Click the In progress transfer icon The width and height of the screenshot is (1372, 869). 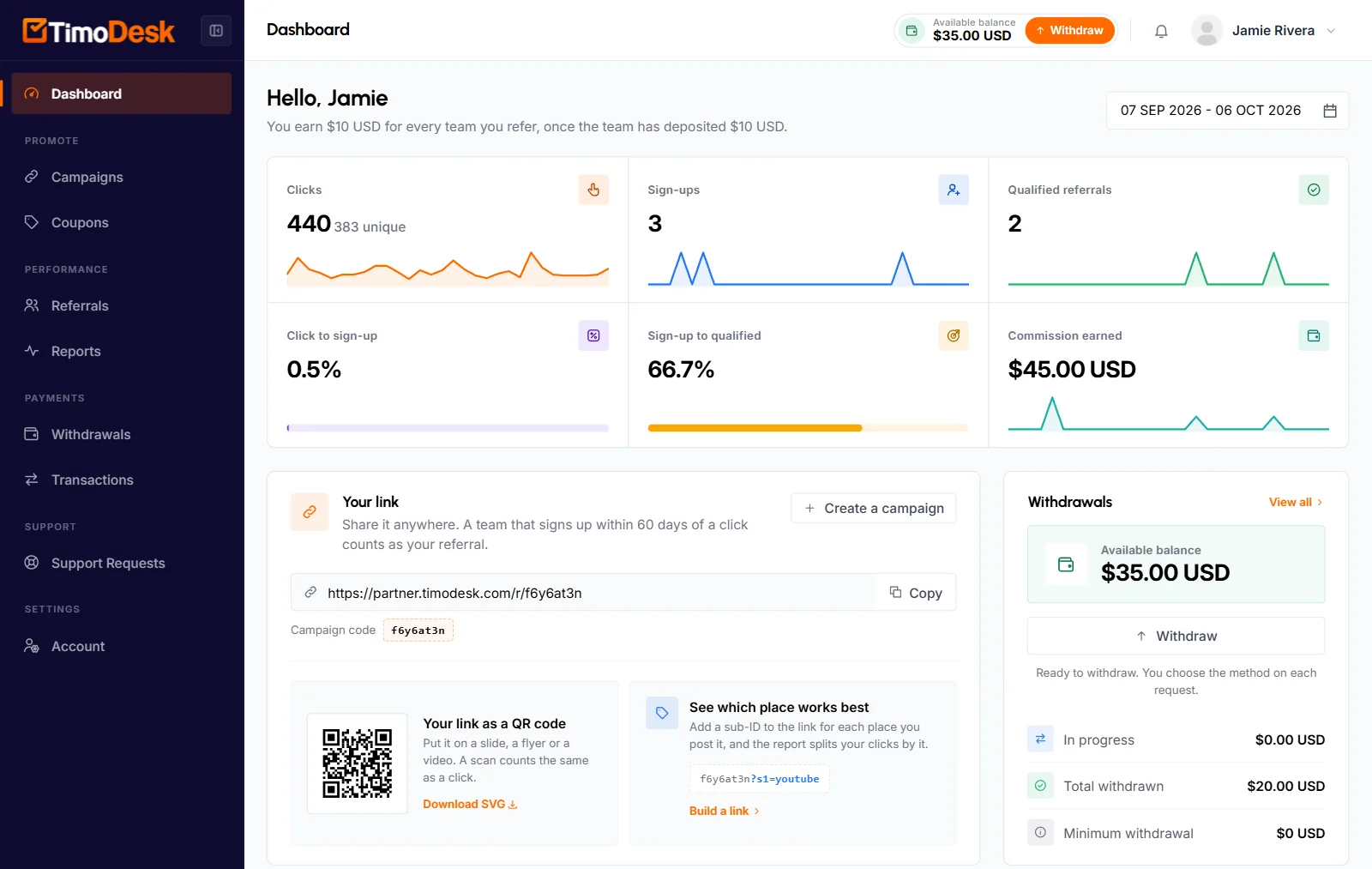1040,739
